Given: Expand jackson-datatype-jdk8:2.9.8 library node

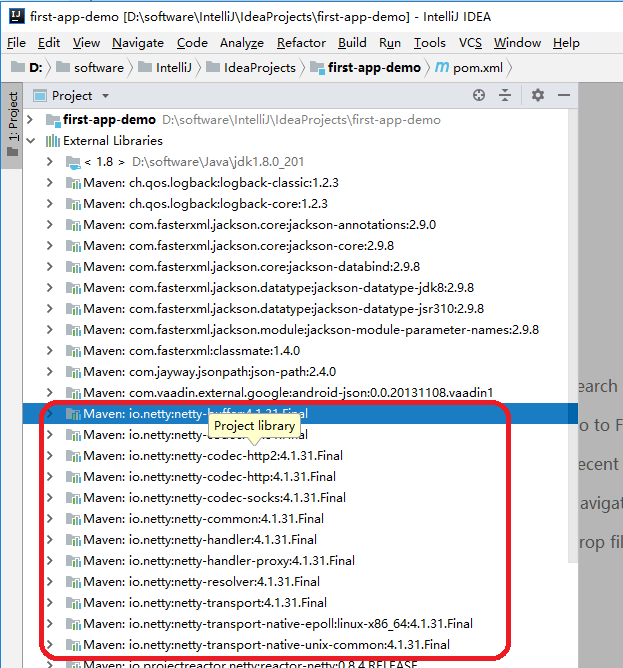Looking at the screenshot, I should [x=50, y=288].
